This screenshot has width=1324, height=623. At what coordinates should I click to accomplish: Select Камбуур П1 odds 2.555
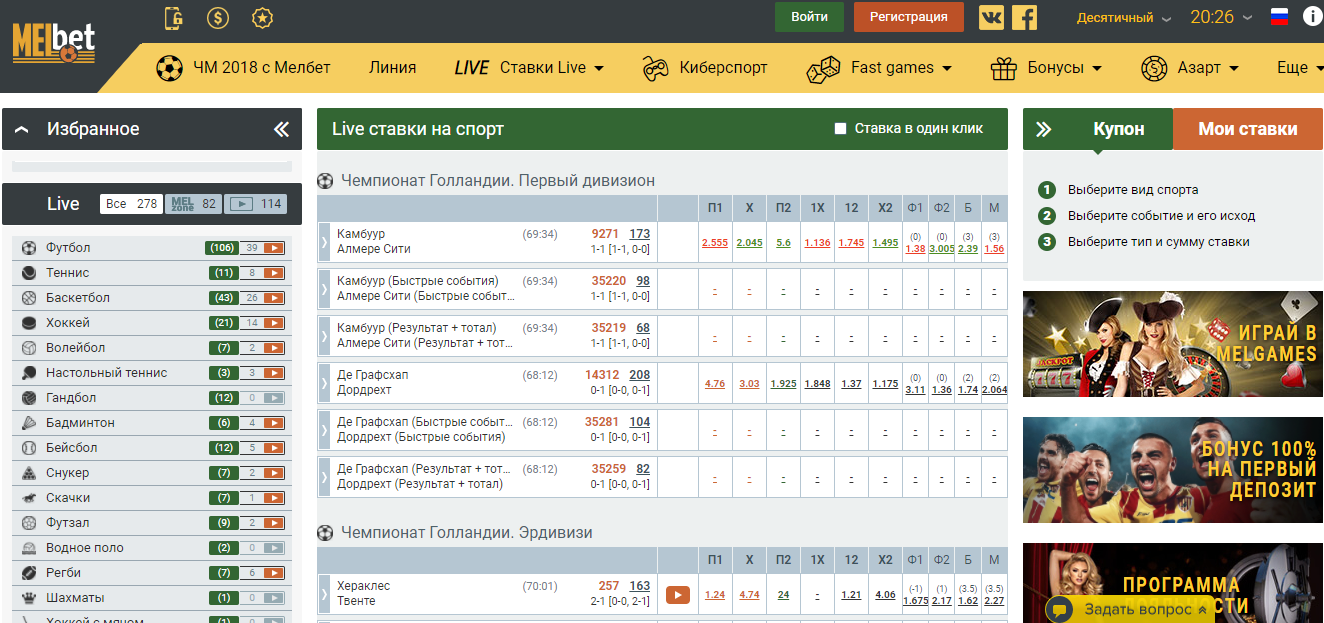(715, 242)
